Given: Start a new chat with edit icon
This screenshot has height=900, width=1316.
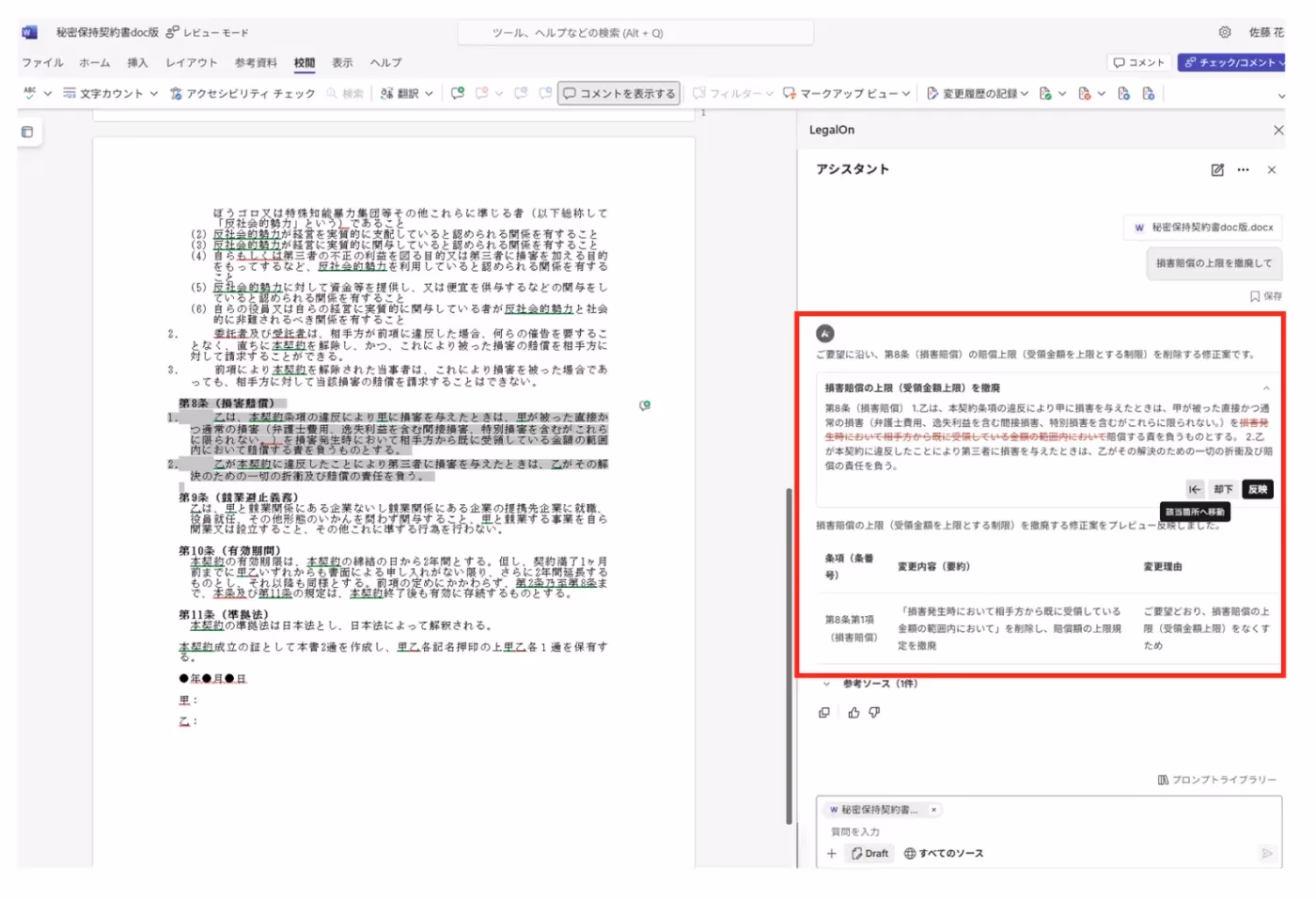Looking at the screenshot, I should pyautogui.click(x=1217, y=169).
